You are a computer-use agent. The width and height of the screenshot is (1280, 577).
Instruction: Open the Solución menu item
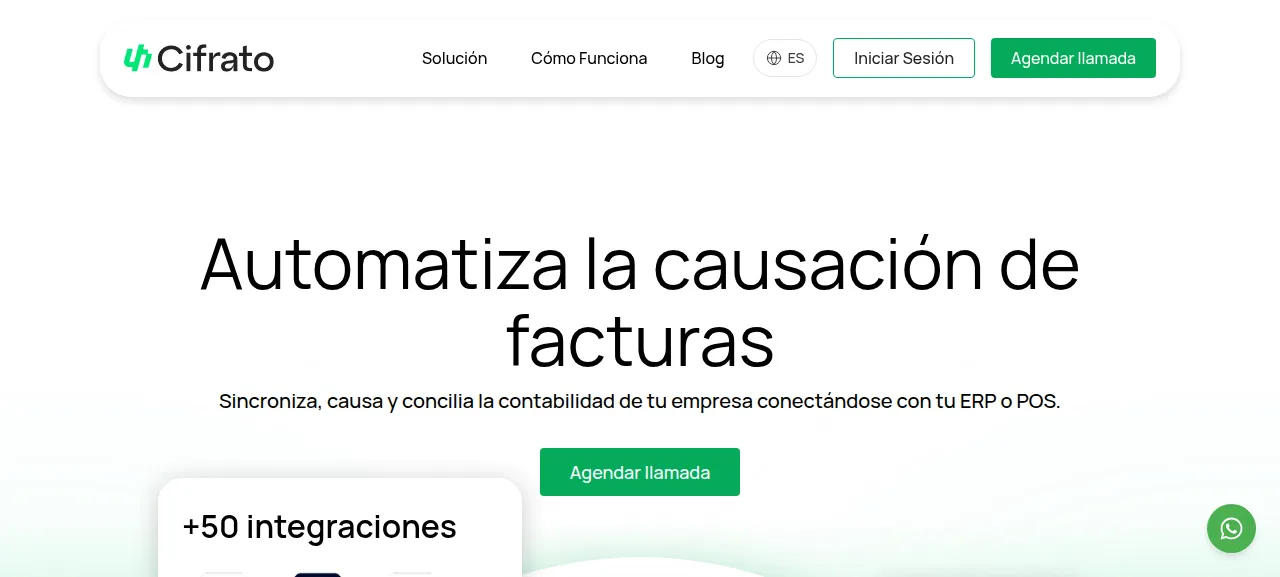pos(454,58)
